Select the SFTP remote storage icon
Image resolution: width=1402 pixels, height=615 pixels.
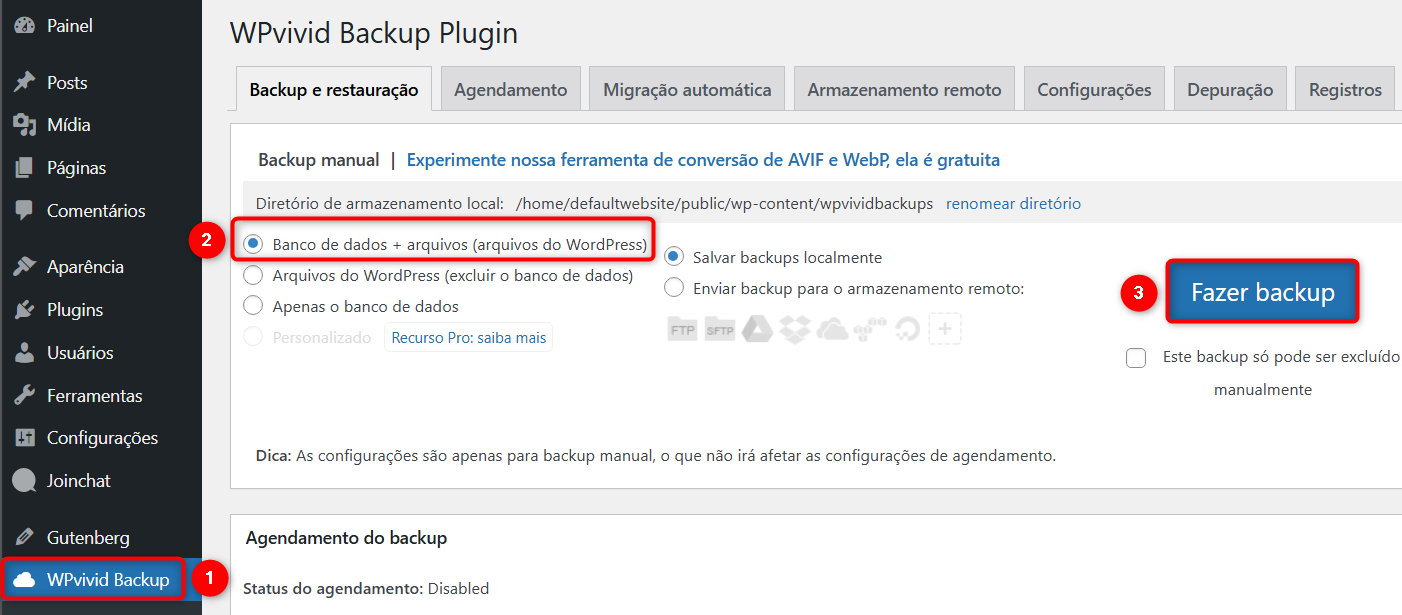(x=720, y=330)
